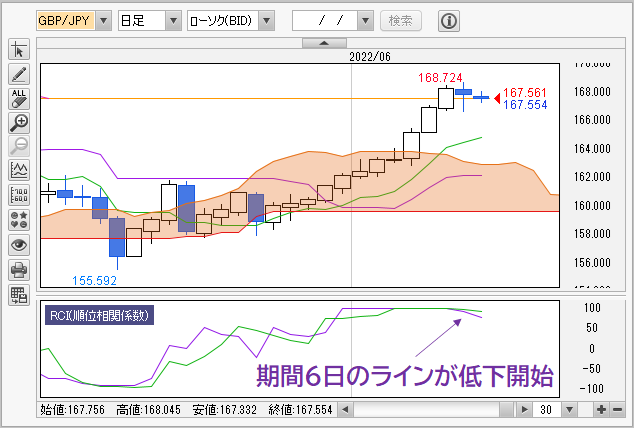Click the date input field
The height and width of the screenshot is (428, 634).
(325, 21)
